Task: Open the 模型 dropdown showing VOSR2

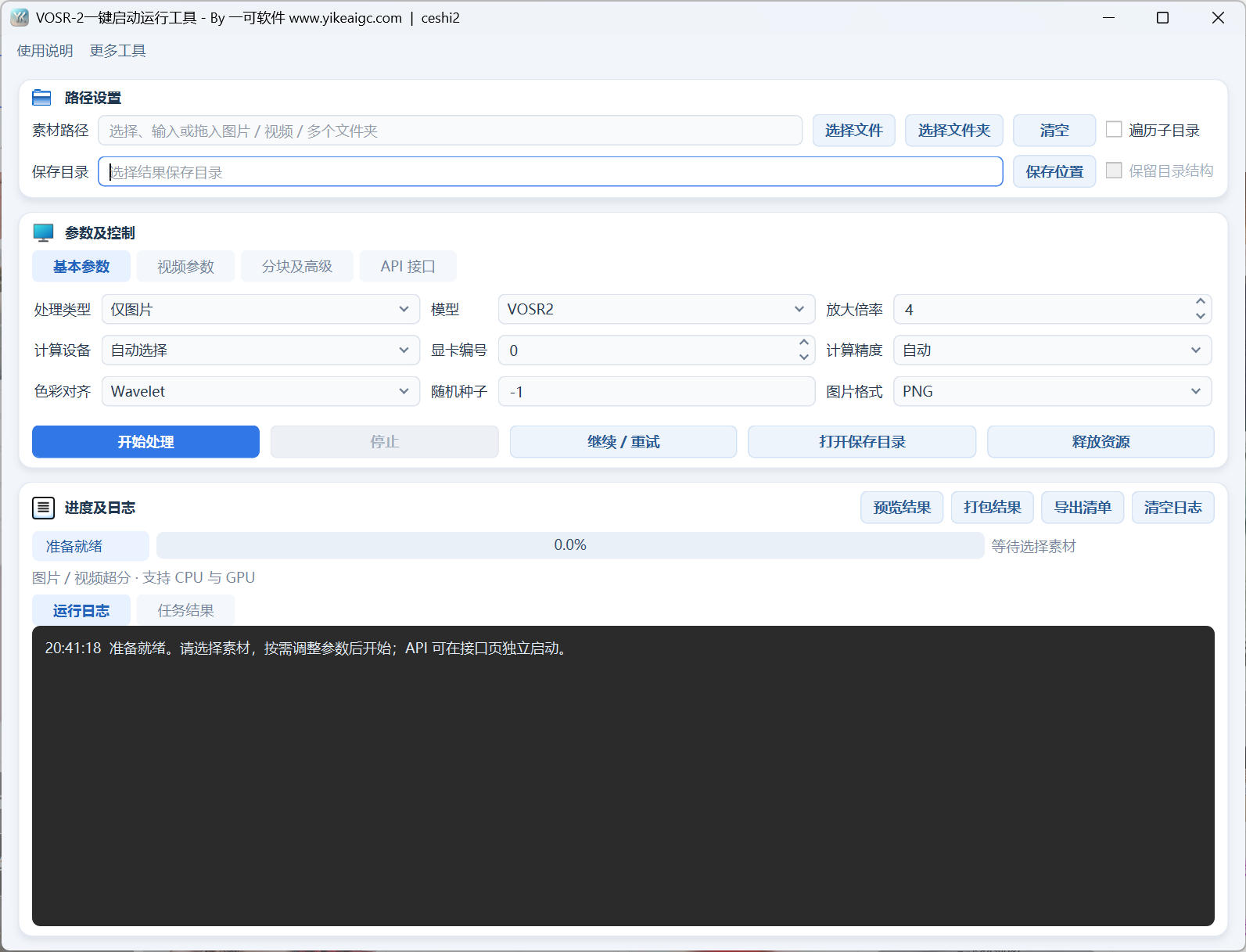Action: click(657, 309)
